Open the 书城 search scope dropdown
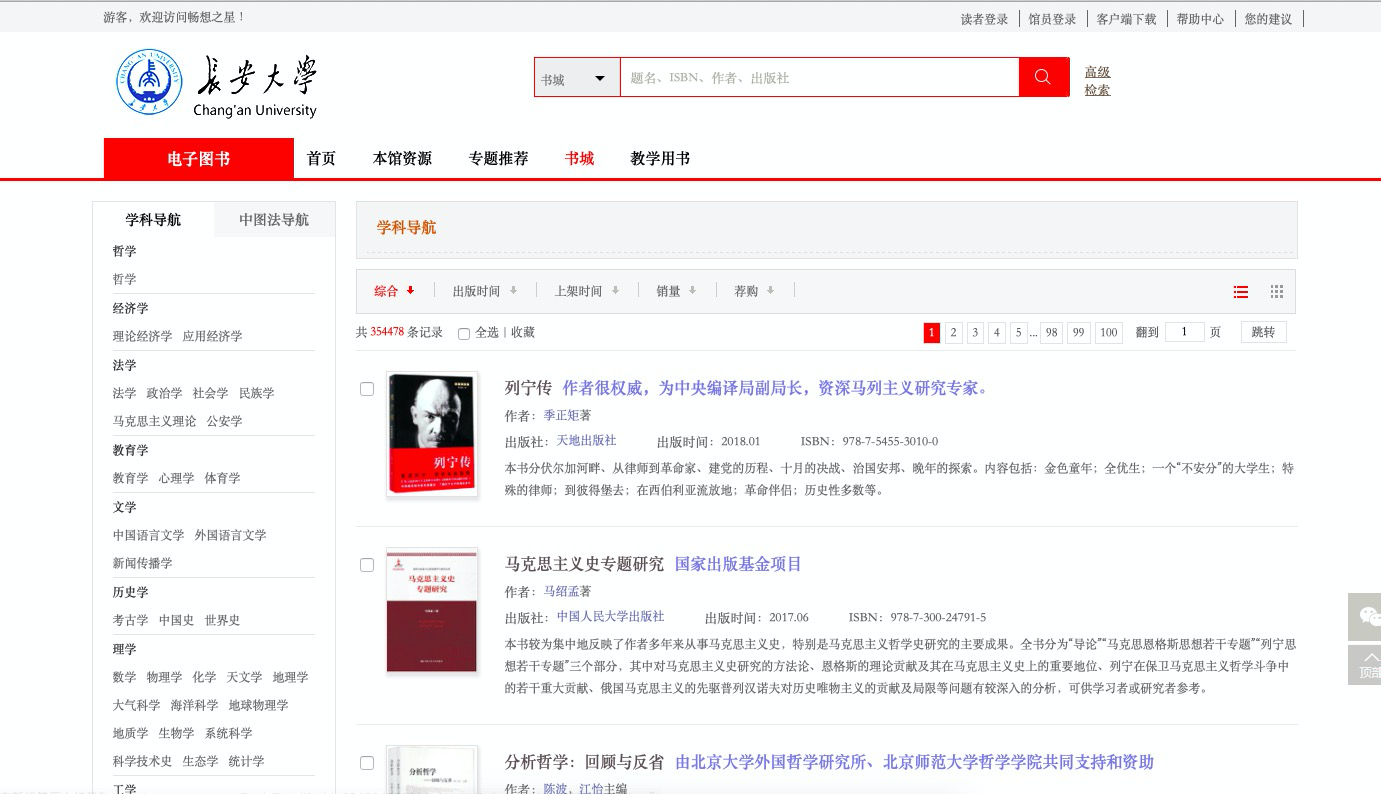This screenshot has height=794, width=1381. [x=577, y=78]
